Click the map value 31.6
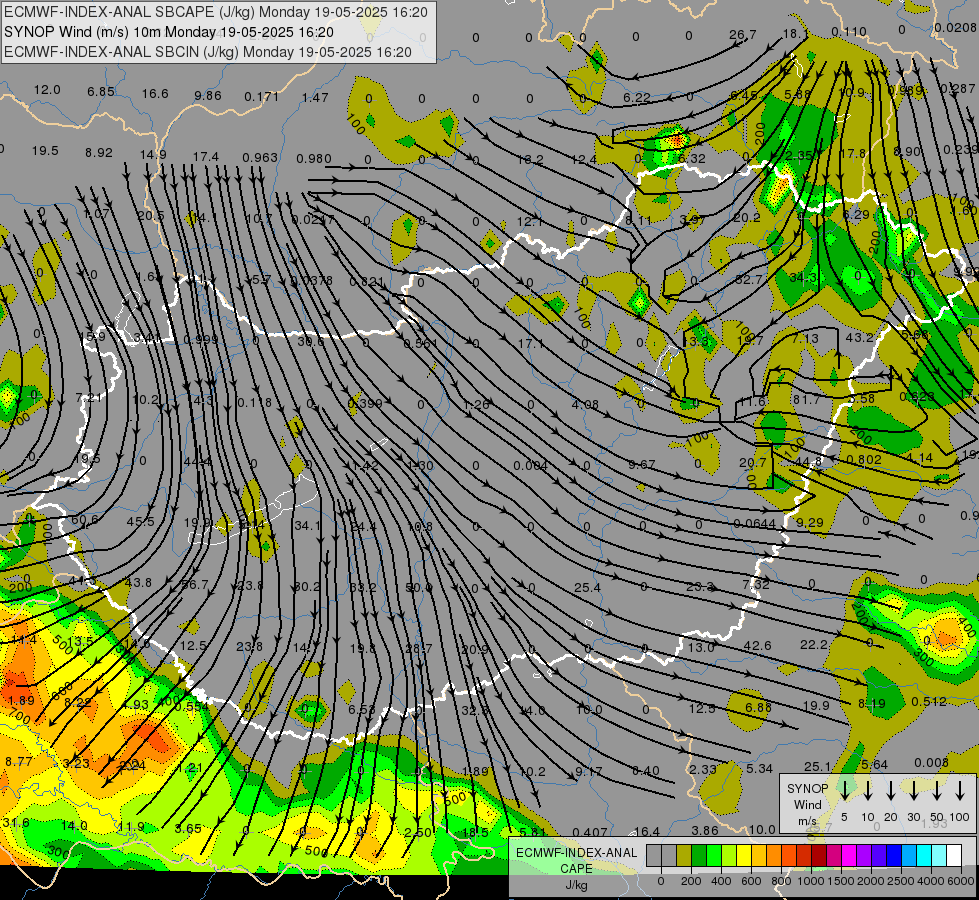 [x=16, y=823]
